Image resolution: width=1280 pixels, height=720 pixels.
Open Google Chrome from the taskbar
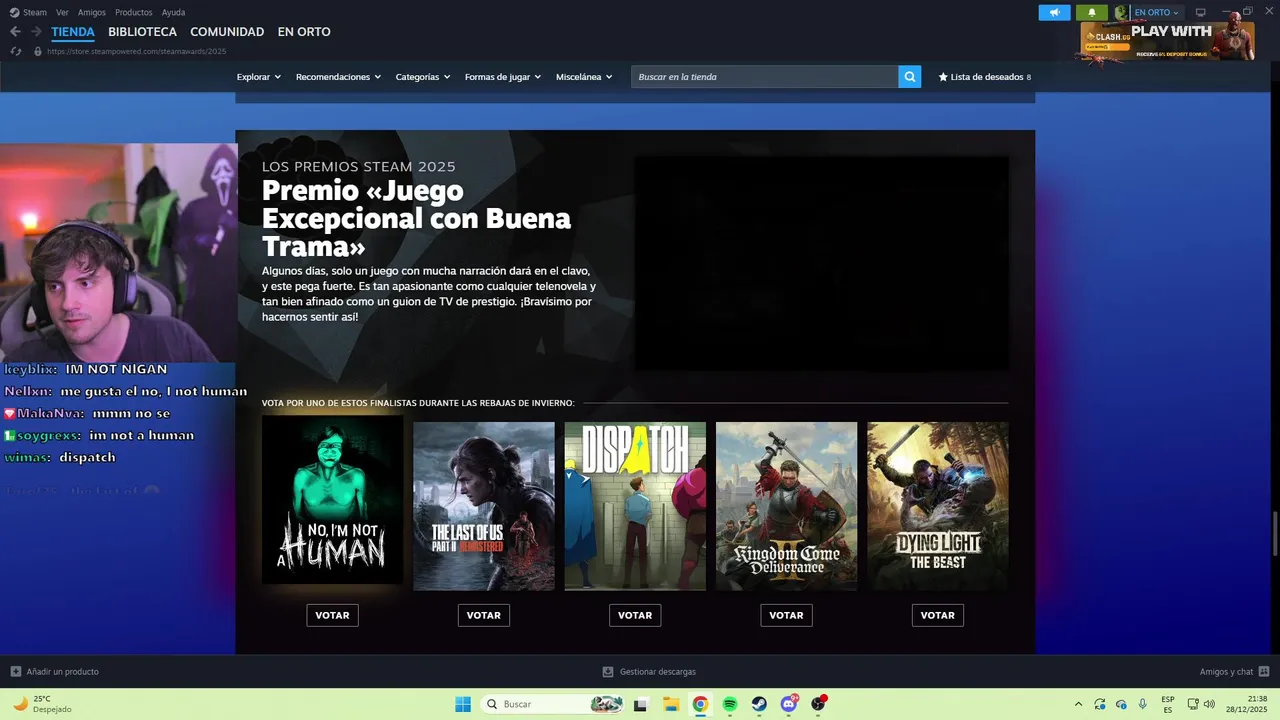(x=700, y=704)
